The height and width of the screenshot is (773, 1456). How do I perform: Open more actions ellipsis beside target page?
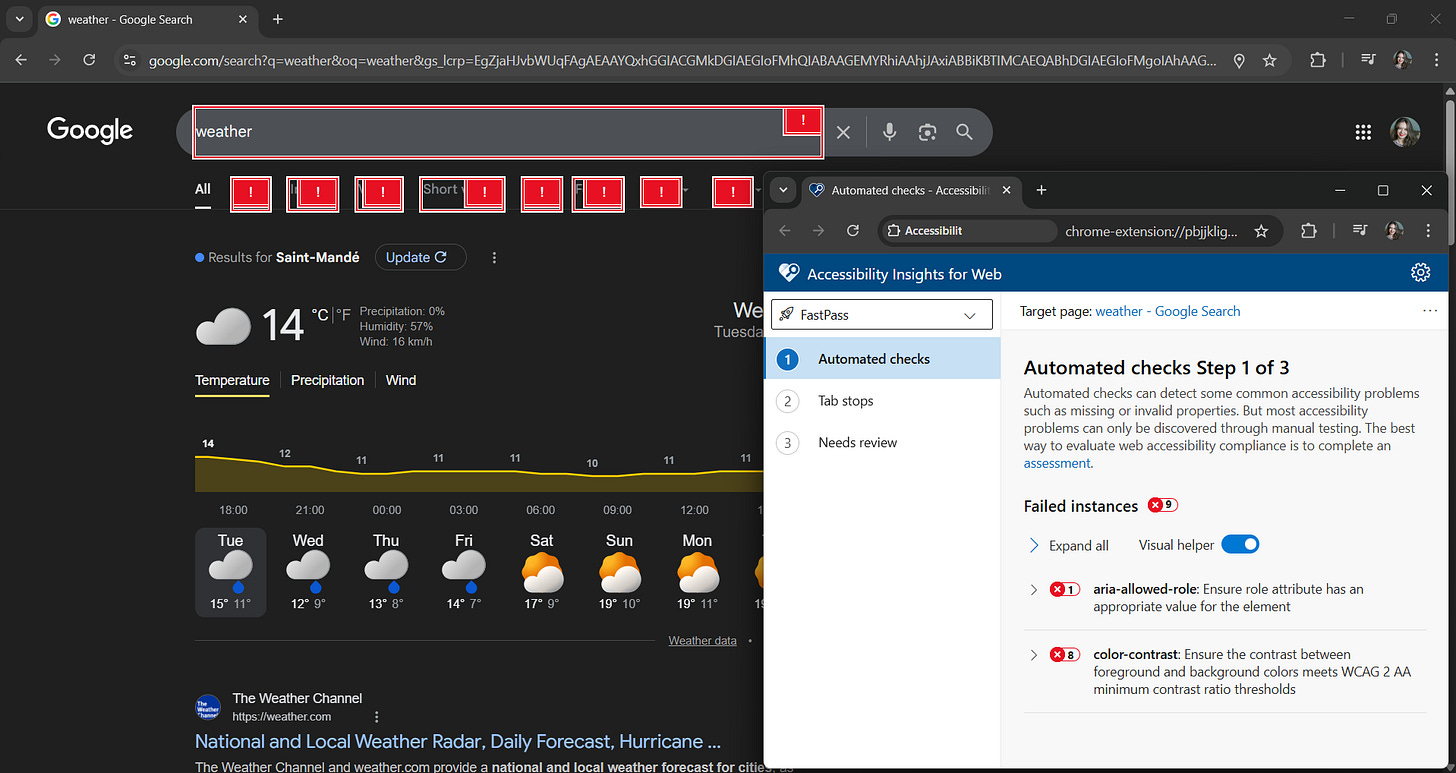coord(1429,311)
